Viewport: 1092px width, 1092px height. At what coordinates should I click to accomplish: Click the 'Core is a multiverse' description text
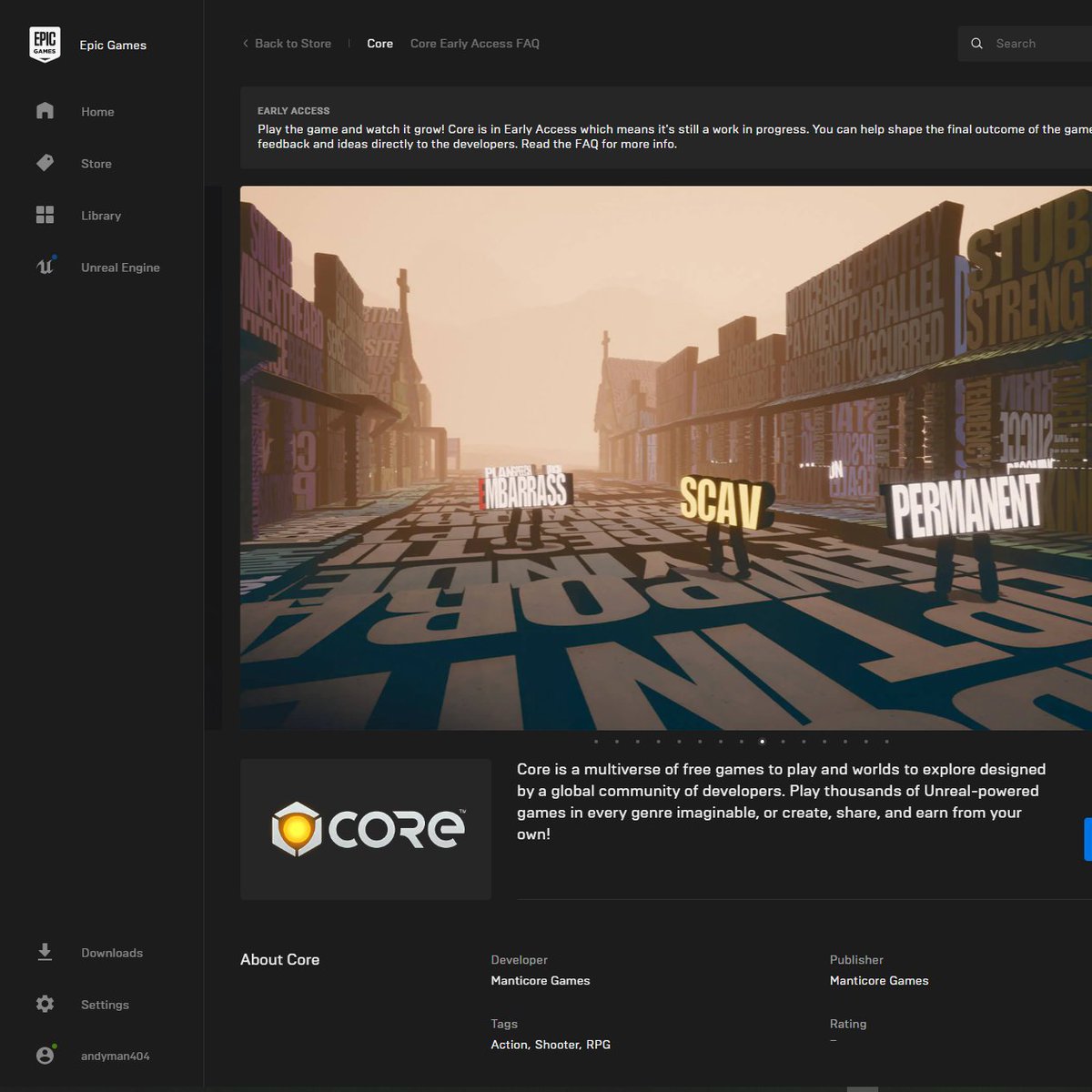coord(781,802)
